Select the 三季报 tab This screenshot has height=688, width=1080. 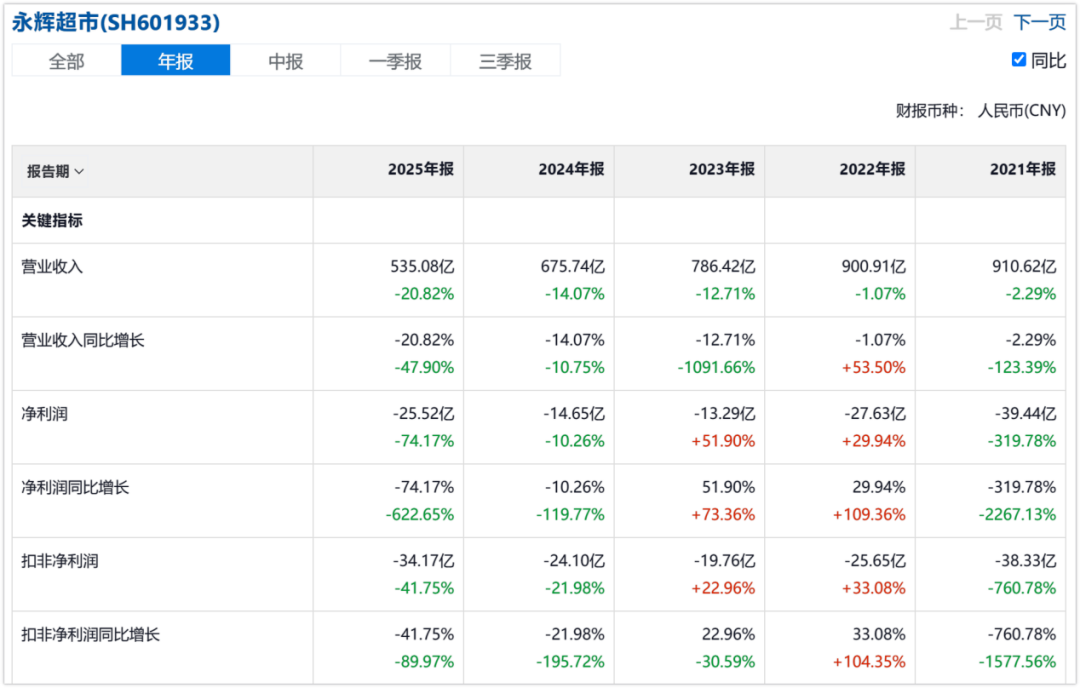coord(506,61)
